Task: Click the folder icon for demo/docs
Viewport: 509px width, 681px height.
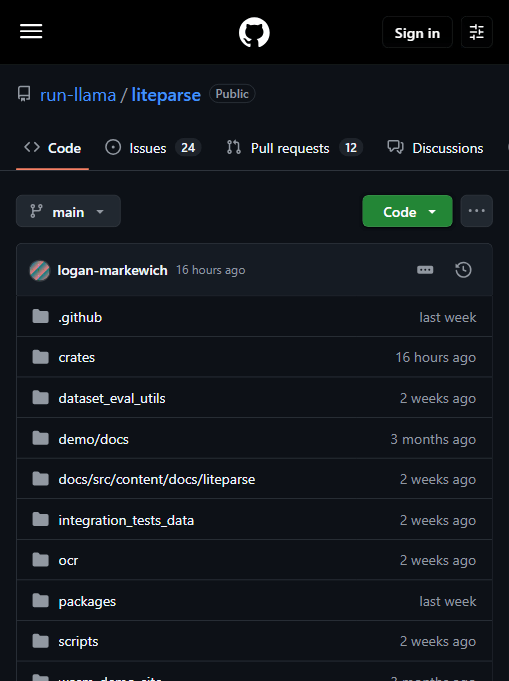Action: (x=40, y=438)
